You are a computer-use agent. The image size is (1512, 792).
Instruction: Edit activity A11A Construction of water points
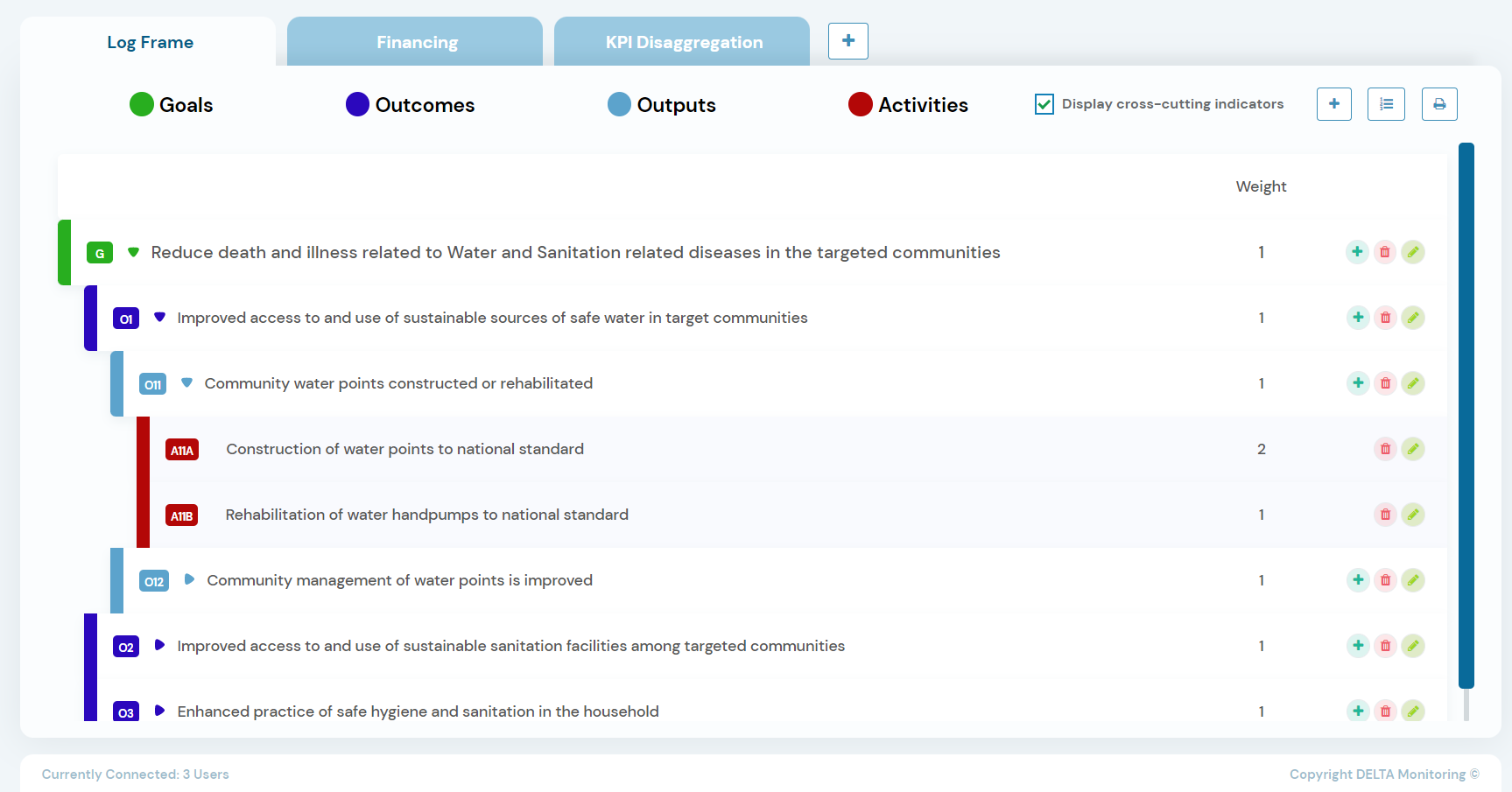click(x=1413, y=449)
